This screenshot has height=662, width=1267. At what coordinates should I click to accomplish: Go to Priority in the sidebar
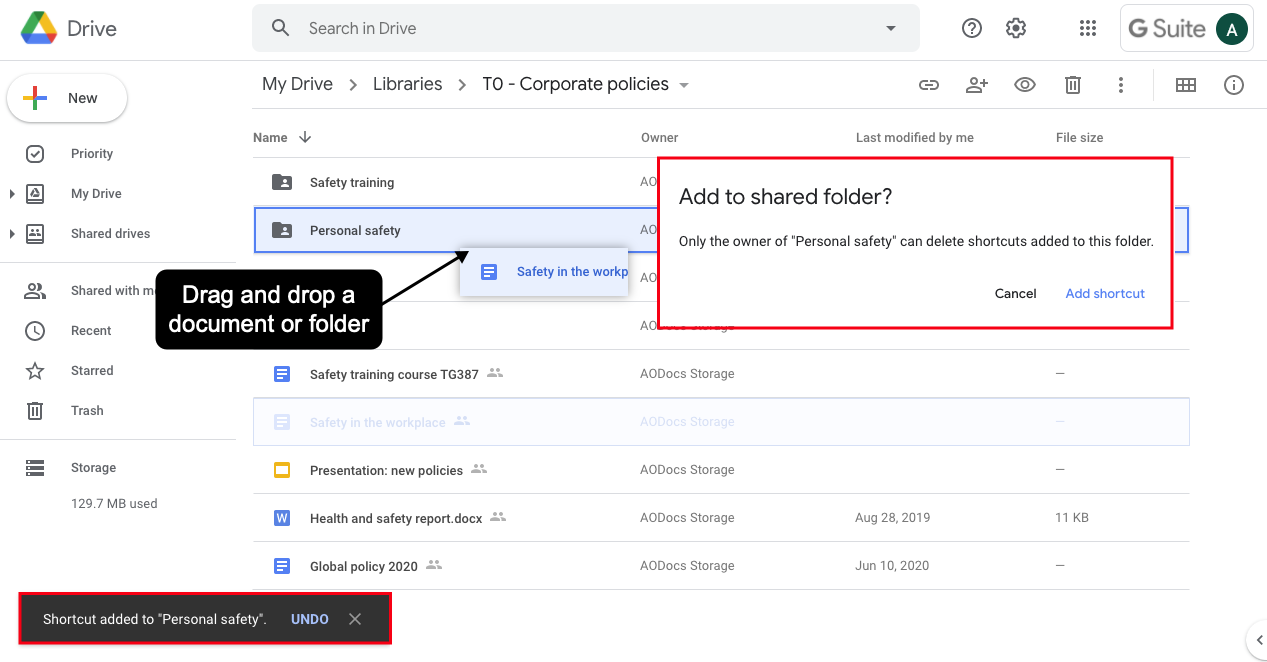92,154
